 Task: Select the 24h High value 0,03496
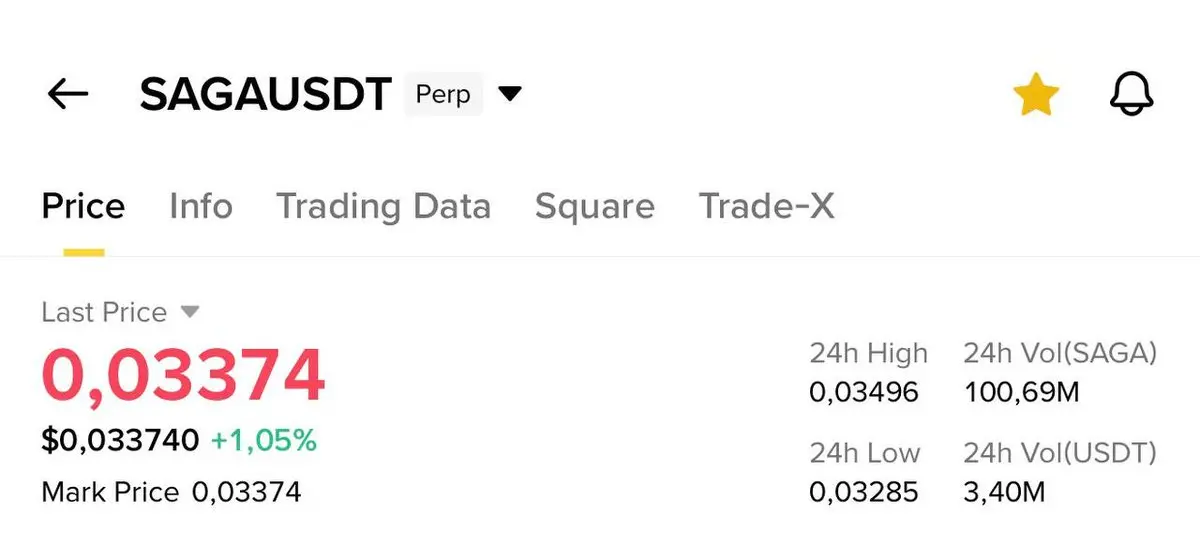click(x=864, y=392)
